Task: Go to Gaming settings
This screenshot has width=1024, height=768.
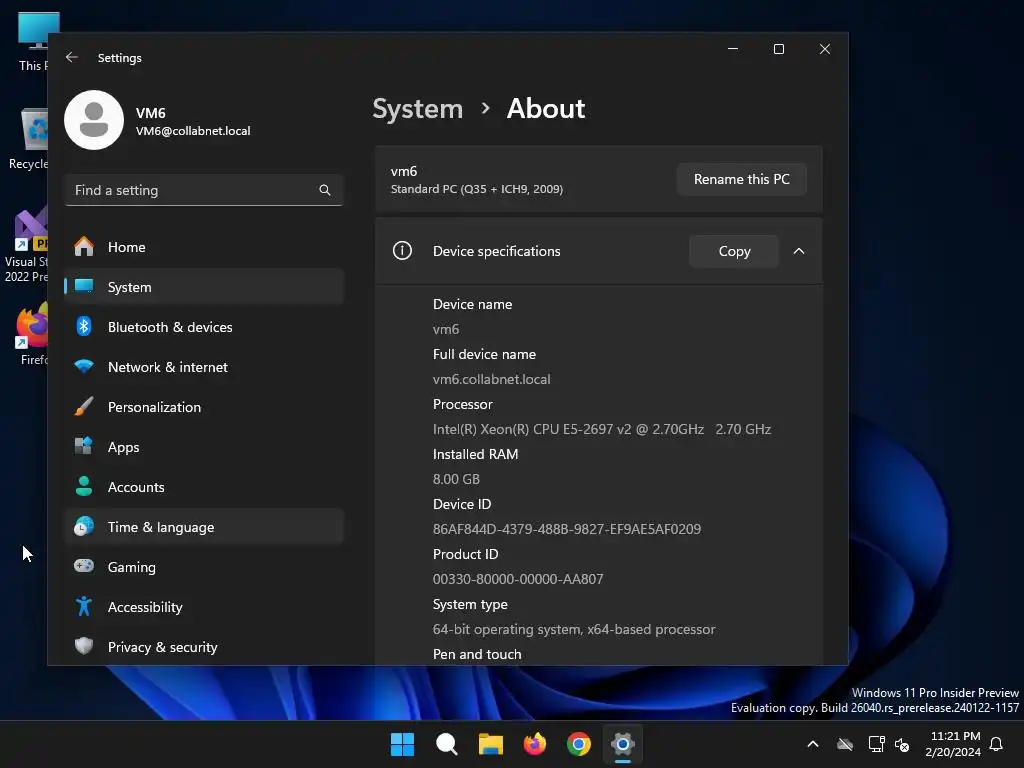Action: [x=204, y=566]
